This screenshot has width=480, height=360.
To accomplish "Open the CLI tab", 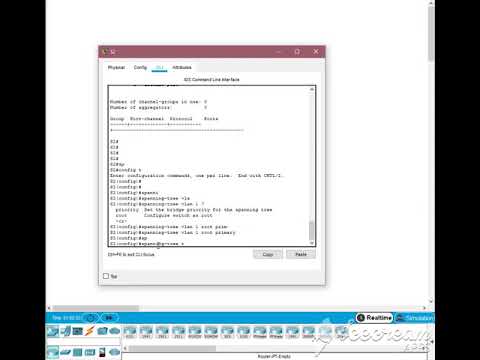I will (x=160, y=67).
